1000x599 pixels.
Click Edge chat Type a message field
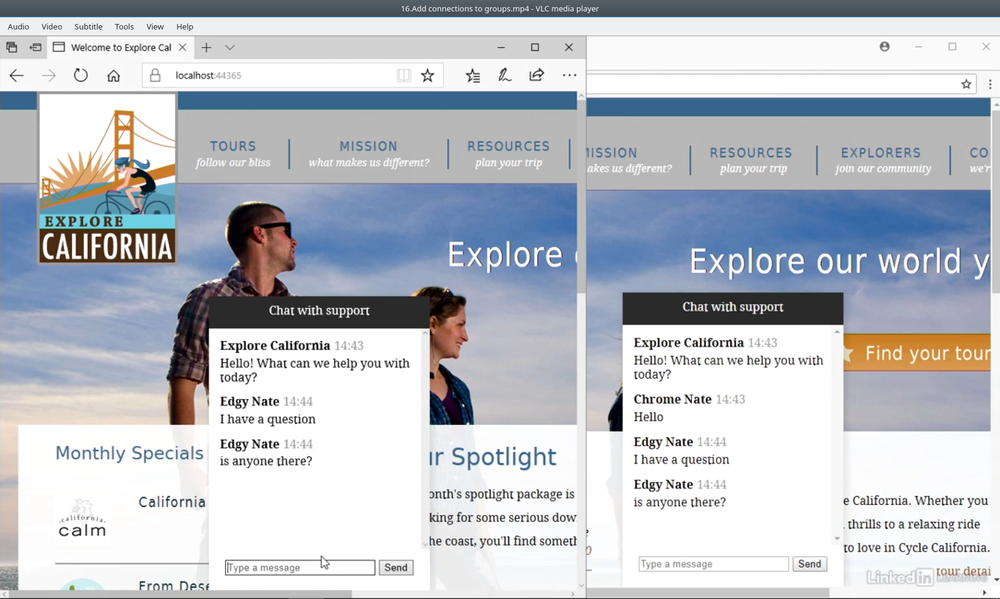click(300, 567)
